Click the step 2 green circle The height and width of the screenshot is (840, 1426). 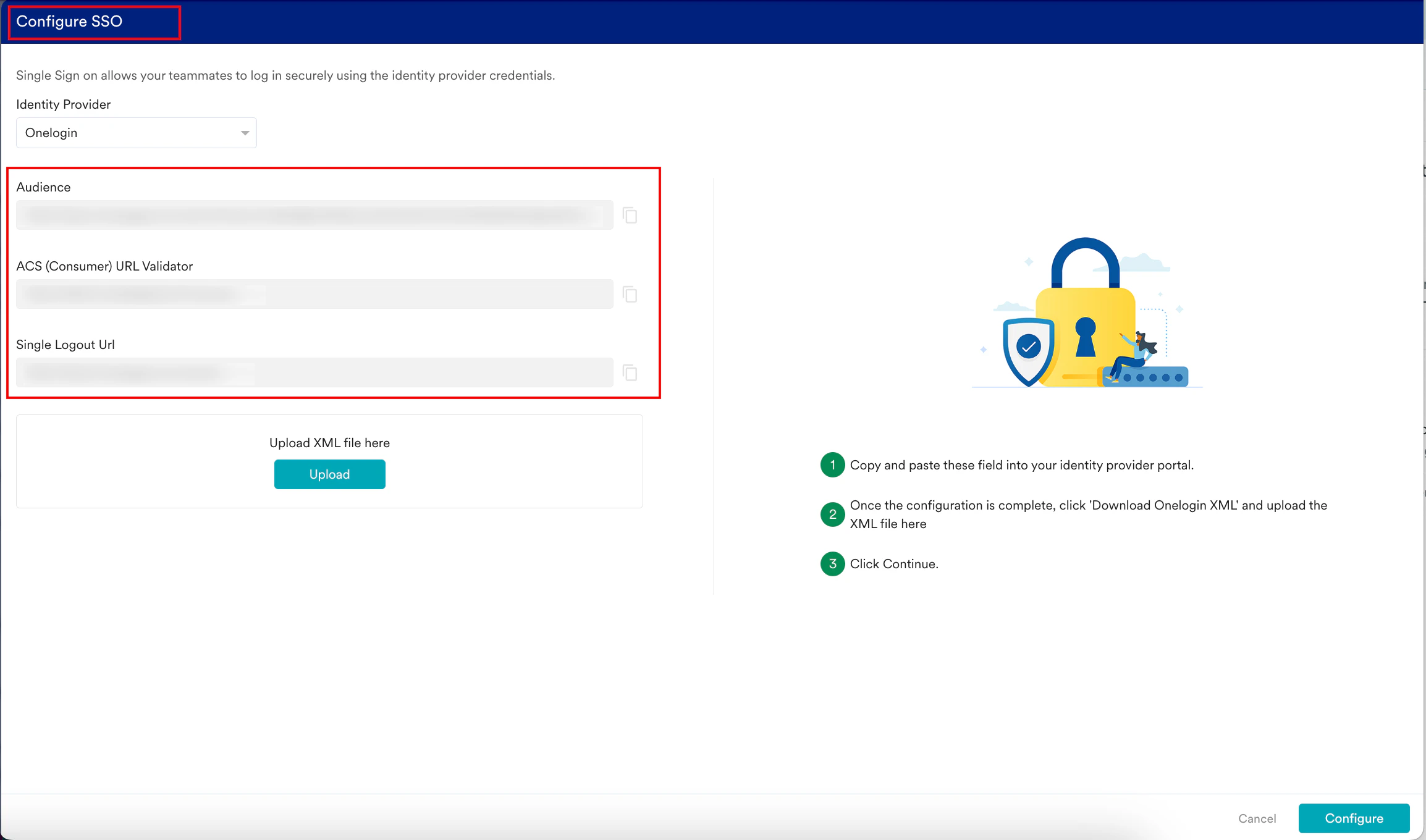point(832,514)
